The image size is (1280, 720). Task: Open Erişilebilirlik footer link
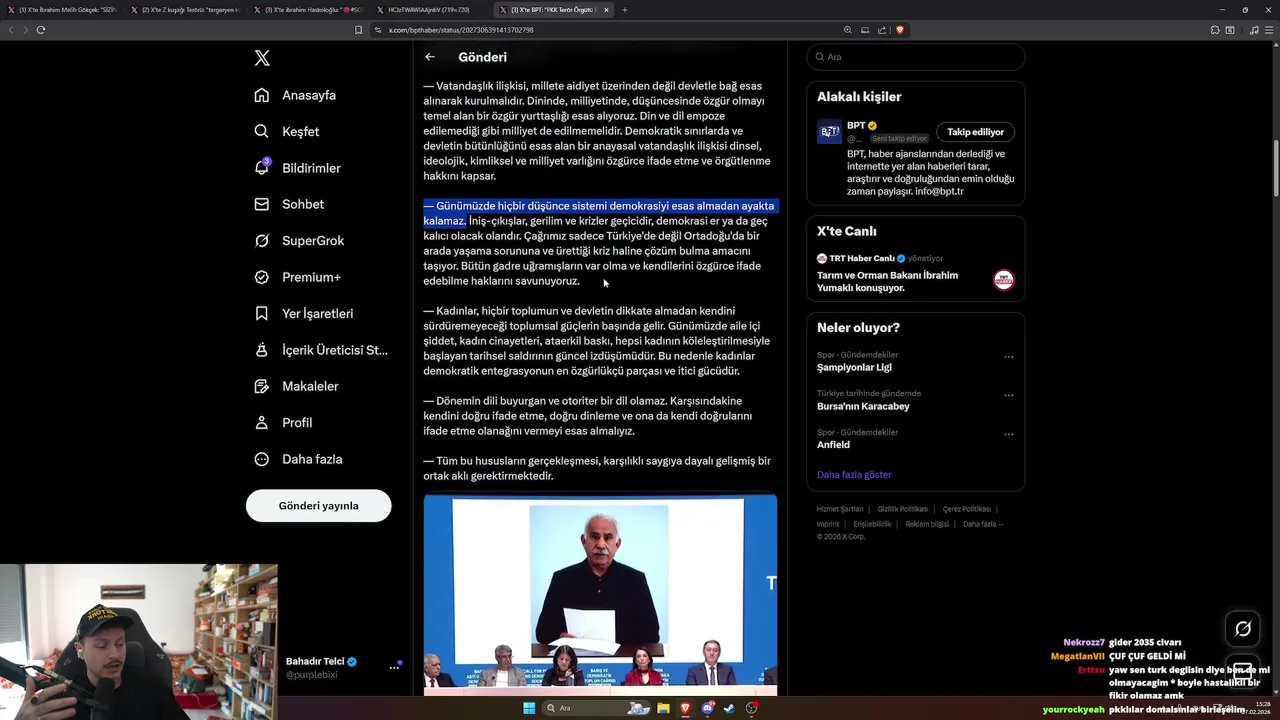(x=872, y=524)
